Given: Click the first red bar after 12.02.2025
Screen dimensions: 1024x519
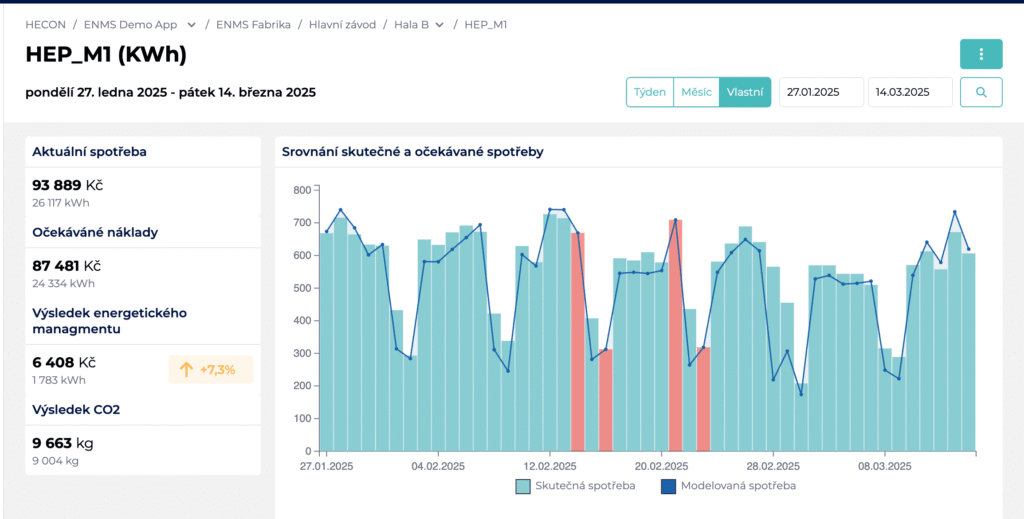Looking at the screenshot, I should point(577,342).
